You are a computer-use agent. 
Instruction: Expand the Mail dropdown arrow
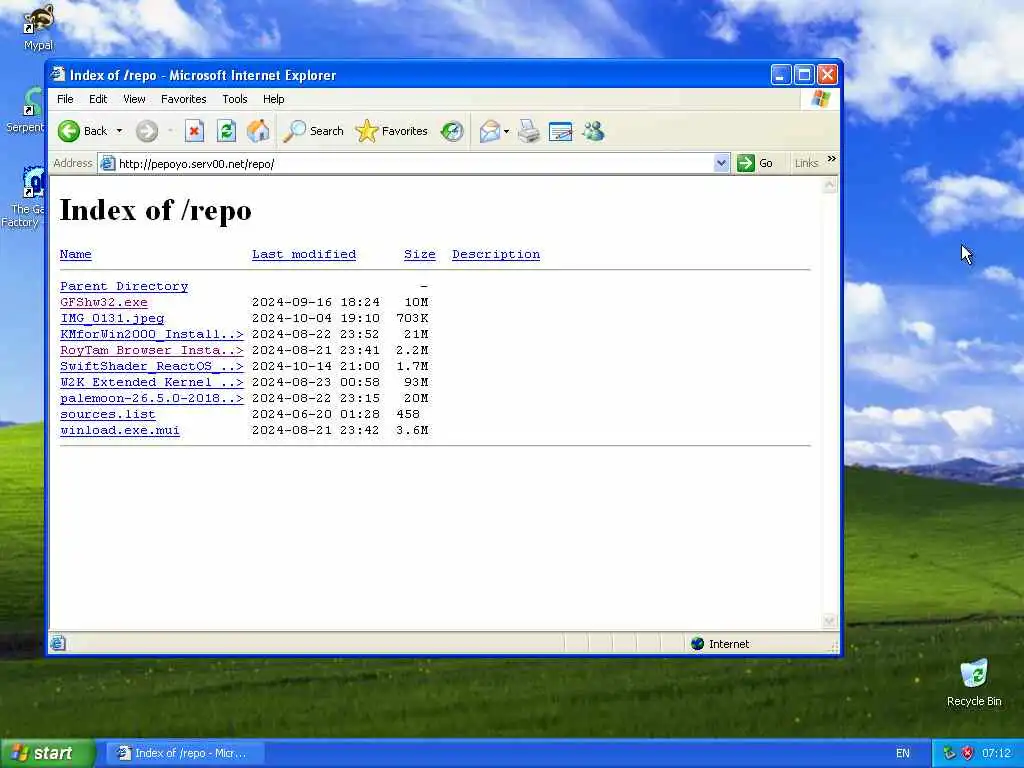506,131
